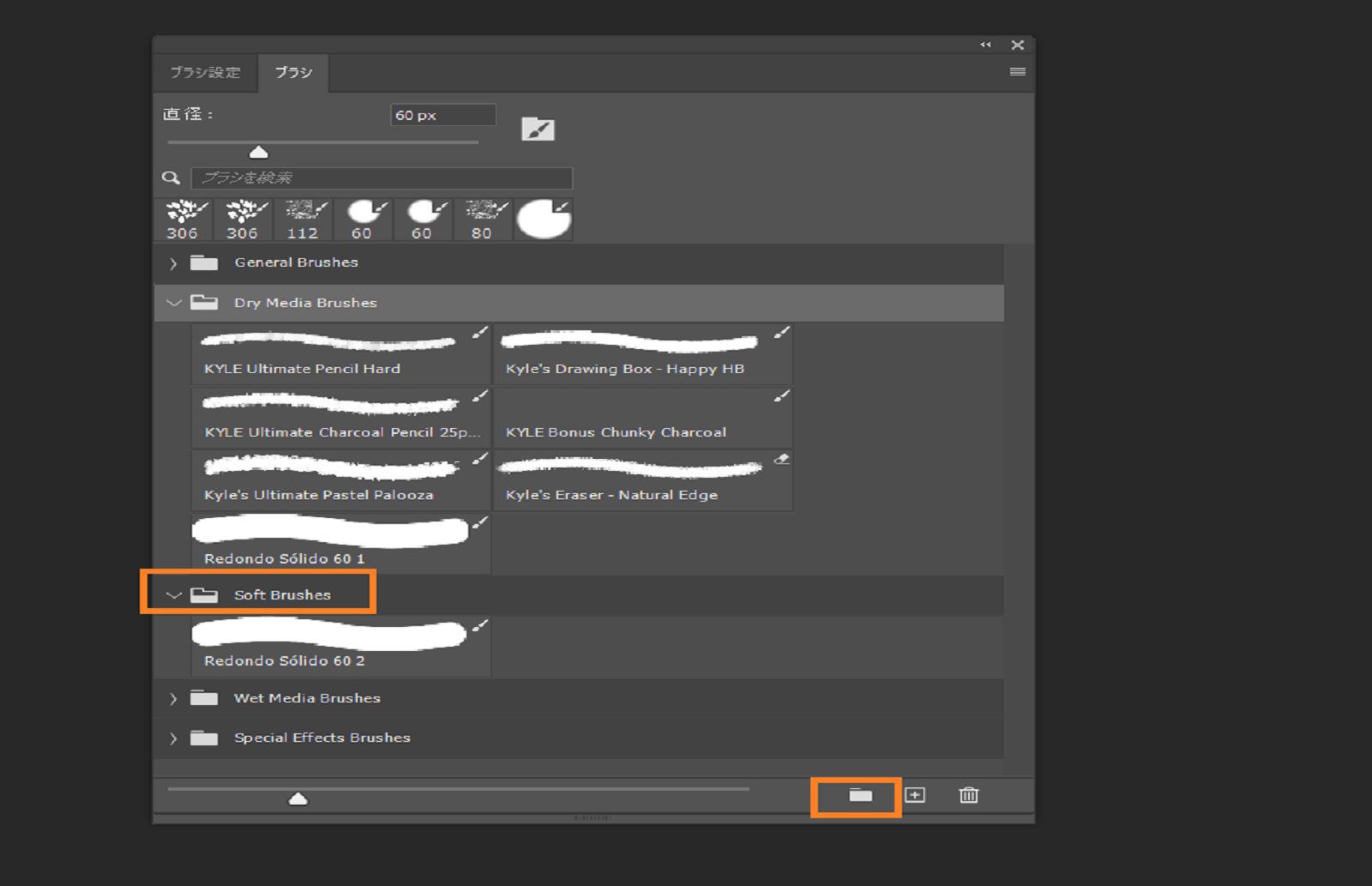This screenshot has height=886, width=1372.
Task: Click the diameter slider handle under 直径
Action: click(258, 153)
